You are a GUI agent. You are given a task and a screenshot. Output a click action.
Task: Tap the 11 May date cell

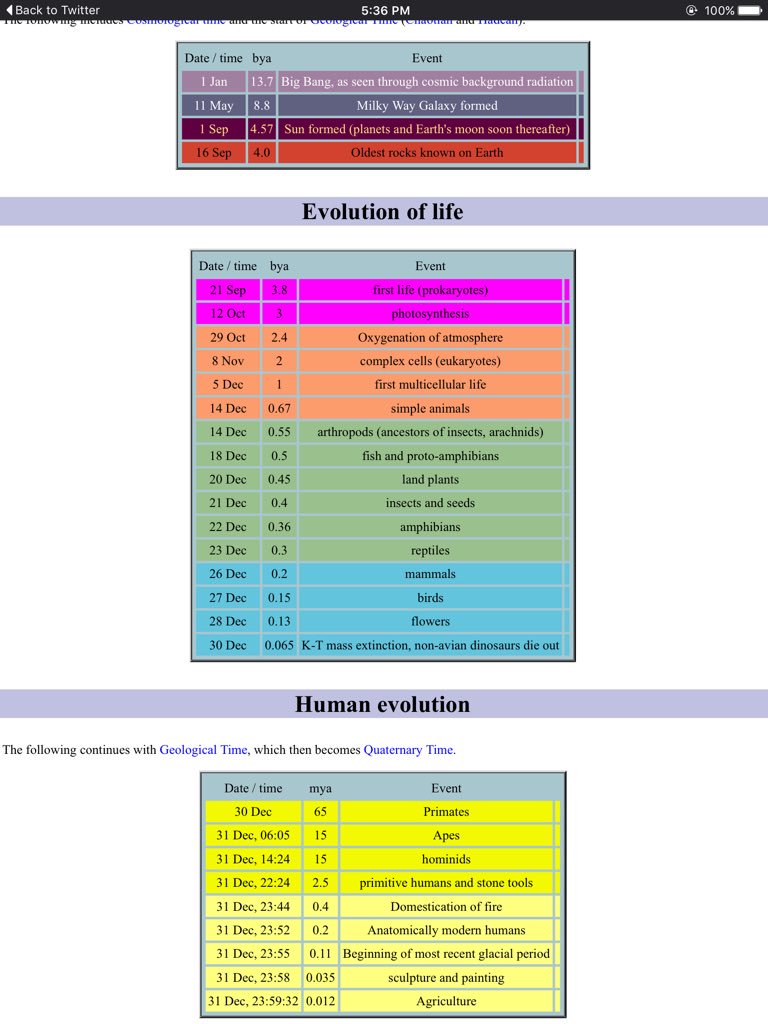pos(214,105)
